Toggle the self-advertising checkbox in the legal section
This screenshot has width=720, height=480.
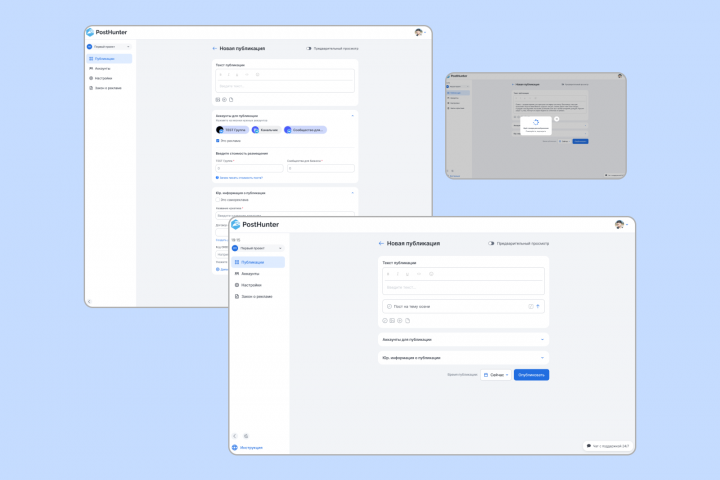pos(218,200)
